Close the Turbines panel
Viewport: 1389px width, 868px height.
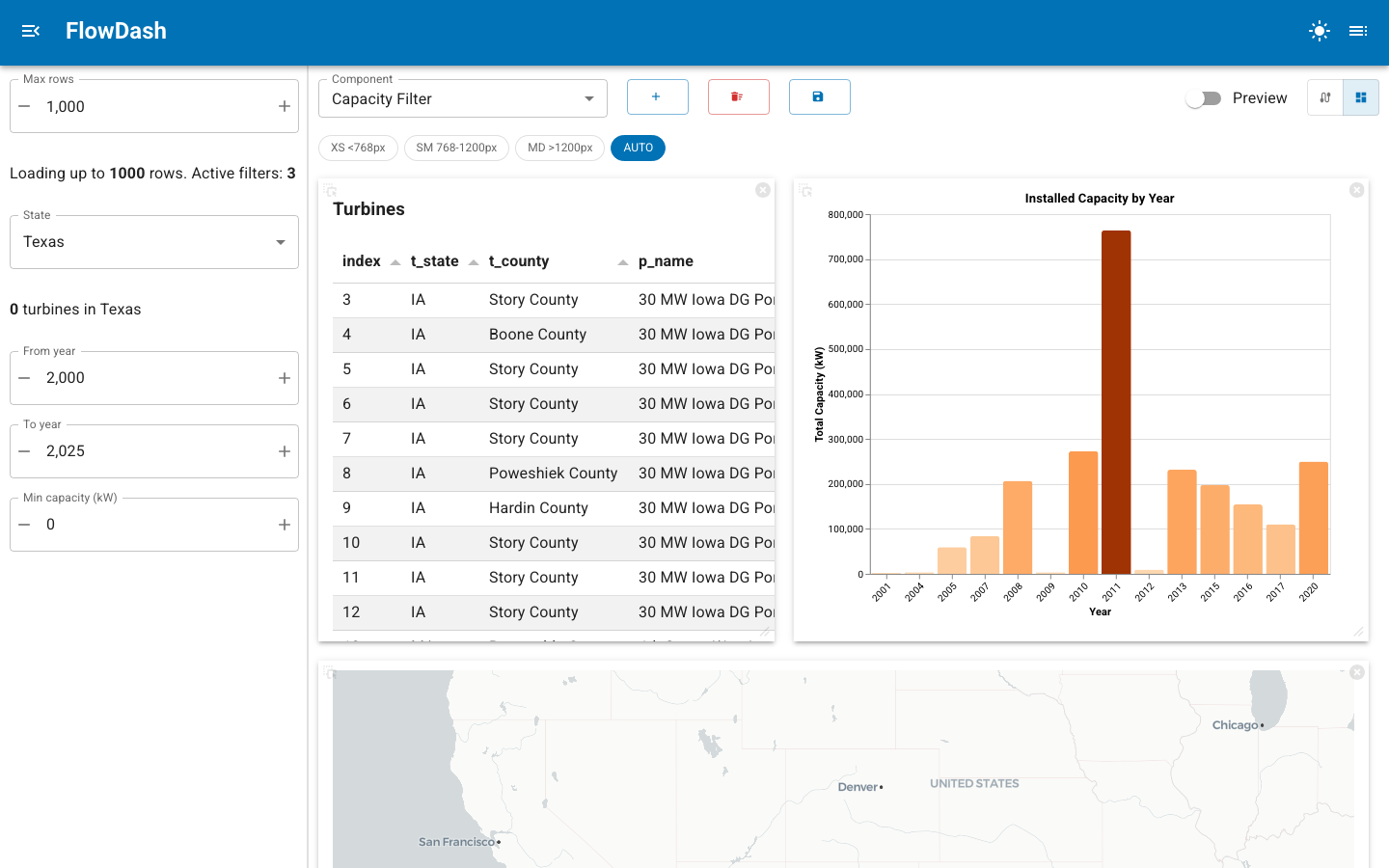click(763, 190)
